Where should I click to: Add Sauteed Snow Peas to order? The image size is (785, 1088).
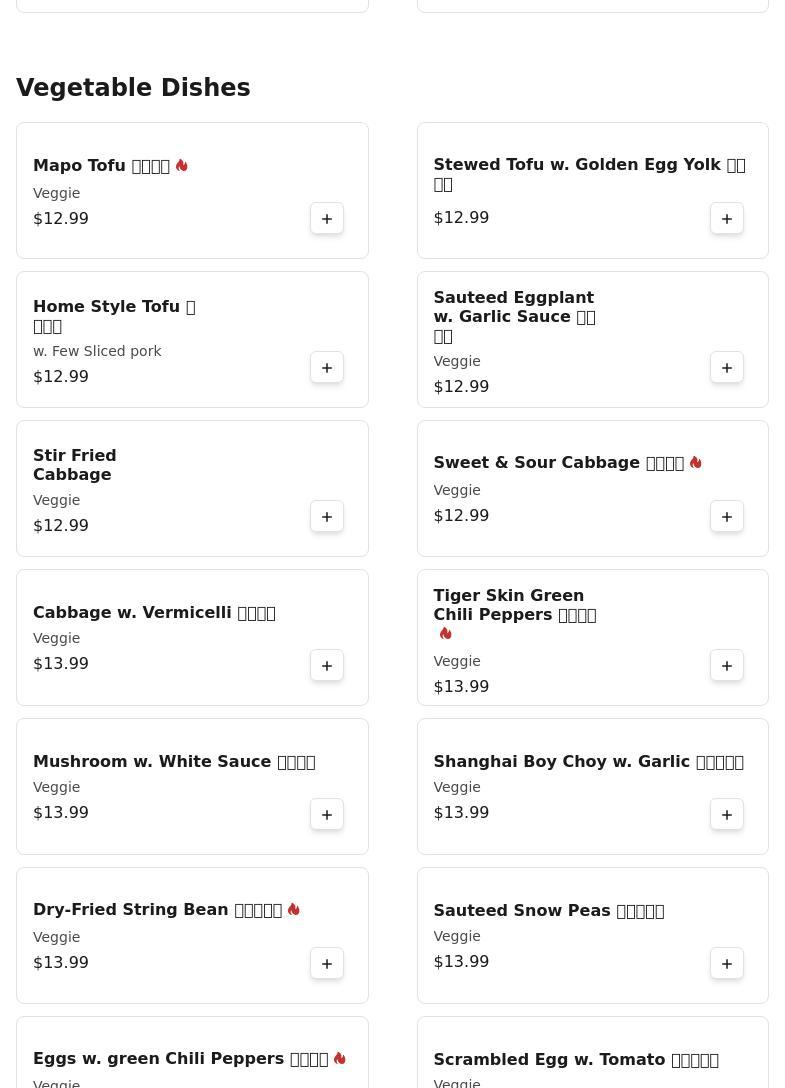coord(727,964)
